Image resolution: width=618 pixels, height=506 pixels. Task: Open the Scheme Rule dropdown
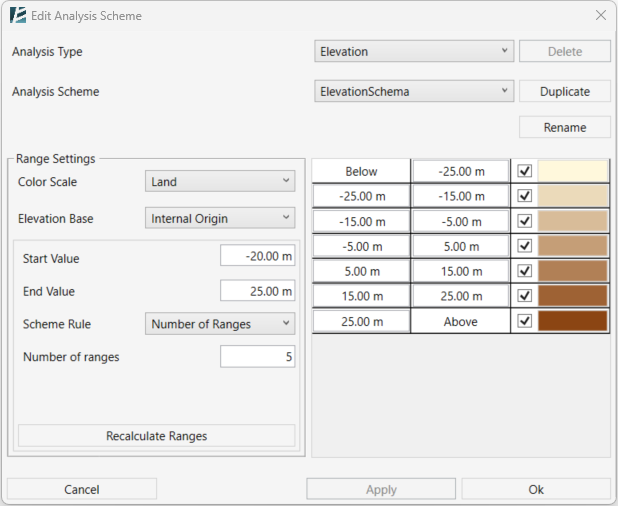[220, 323]
